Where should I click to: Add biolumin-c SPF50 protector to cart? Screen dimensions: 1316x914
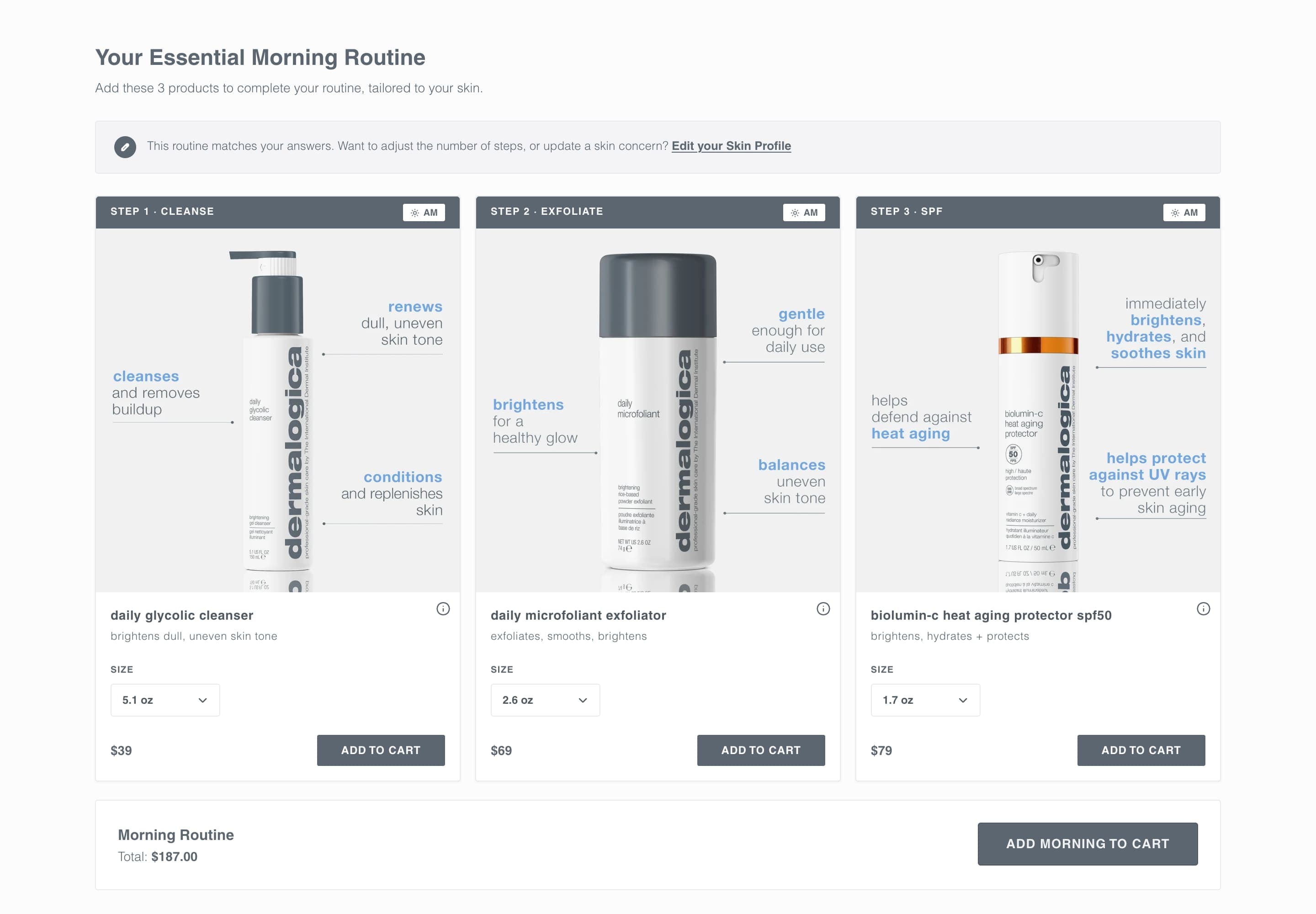tap(1141, 750)
